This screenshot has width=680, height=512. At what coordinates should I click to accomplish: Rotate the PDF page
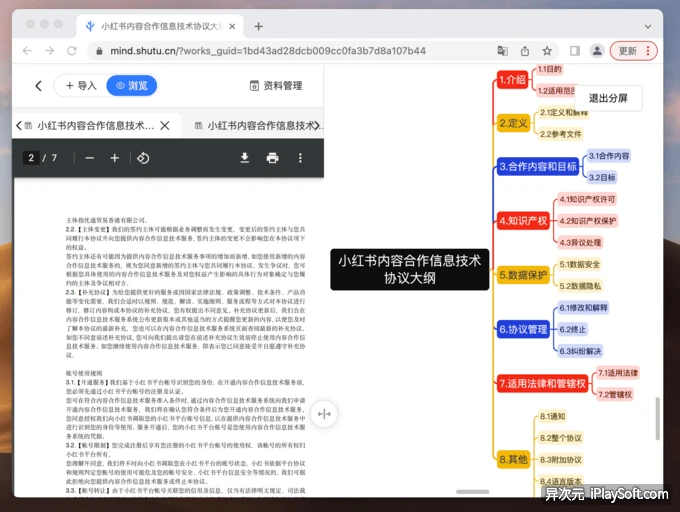pyautogui.click(x=143, y=158)
